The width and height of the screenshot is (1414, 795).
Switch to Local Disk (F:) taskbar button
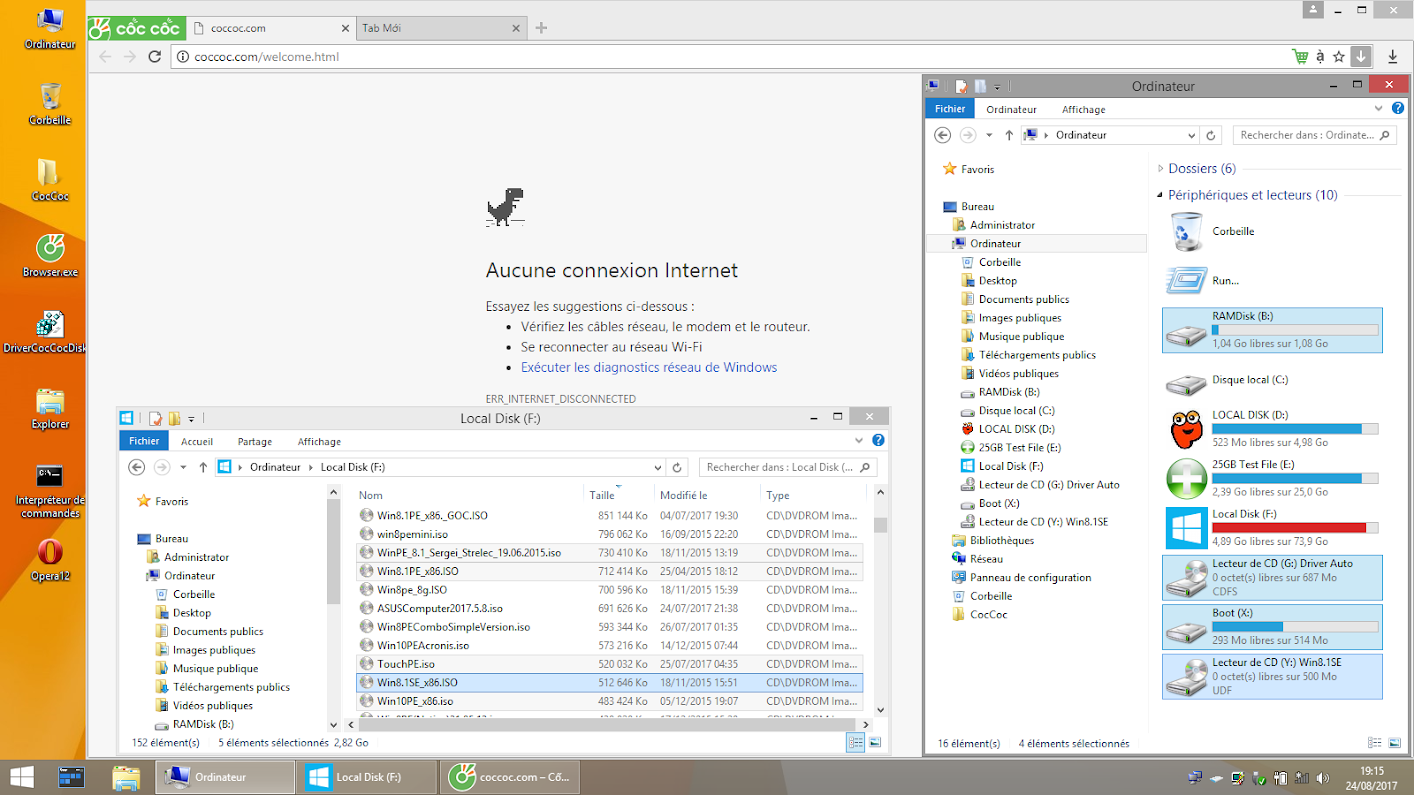click(x=368, y=777)
